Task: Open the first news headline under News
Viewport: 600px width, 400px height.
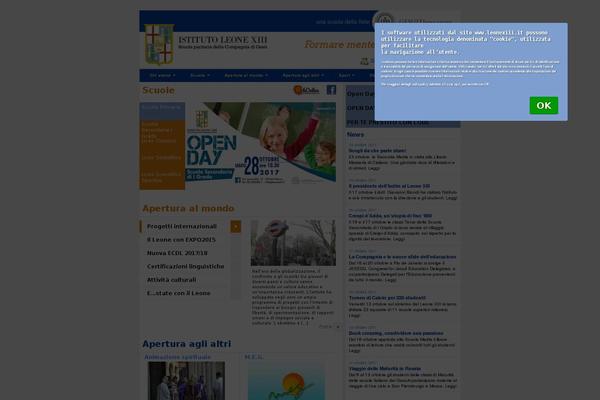Action: (x=377, y=151)
